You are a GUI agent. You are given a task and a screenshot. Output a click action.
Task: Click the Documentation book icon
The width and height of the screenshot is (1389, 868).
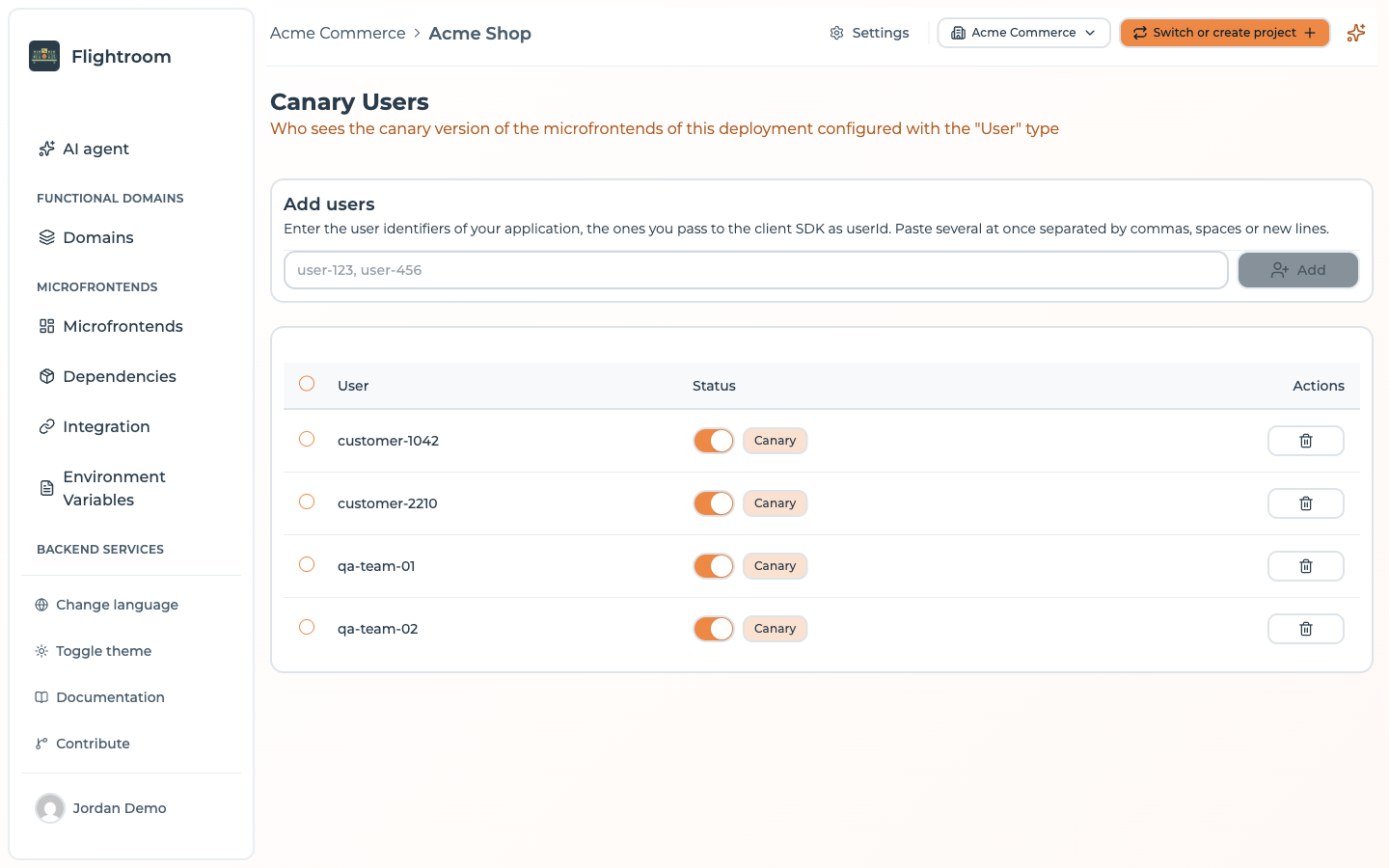click(41, 697)
